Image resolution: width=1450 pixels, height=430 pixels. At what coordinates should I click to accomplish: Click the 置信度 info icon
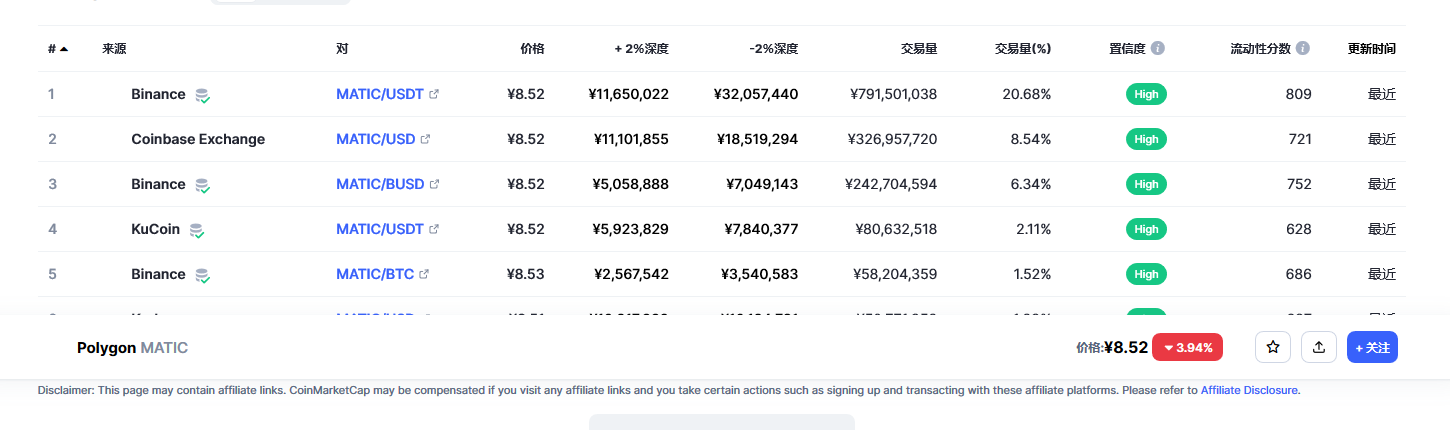1158,48
